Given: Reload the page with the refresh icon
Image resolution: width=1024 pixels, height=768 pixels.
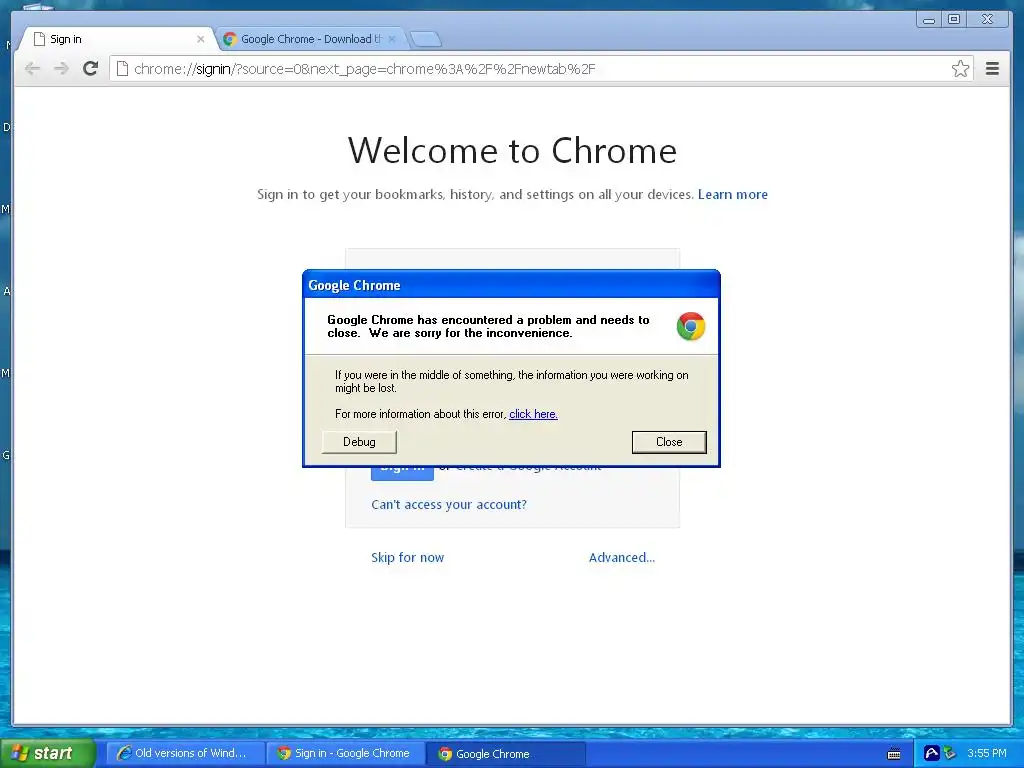Looking at the screenshot, I should (91, 69).
